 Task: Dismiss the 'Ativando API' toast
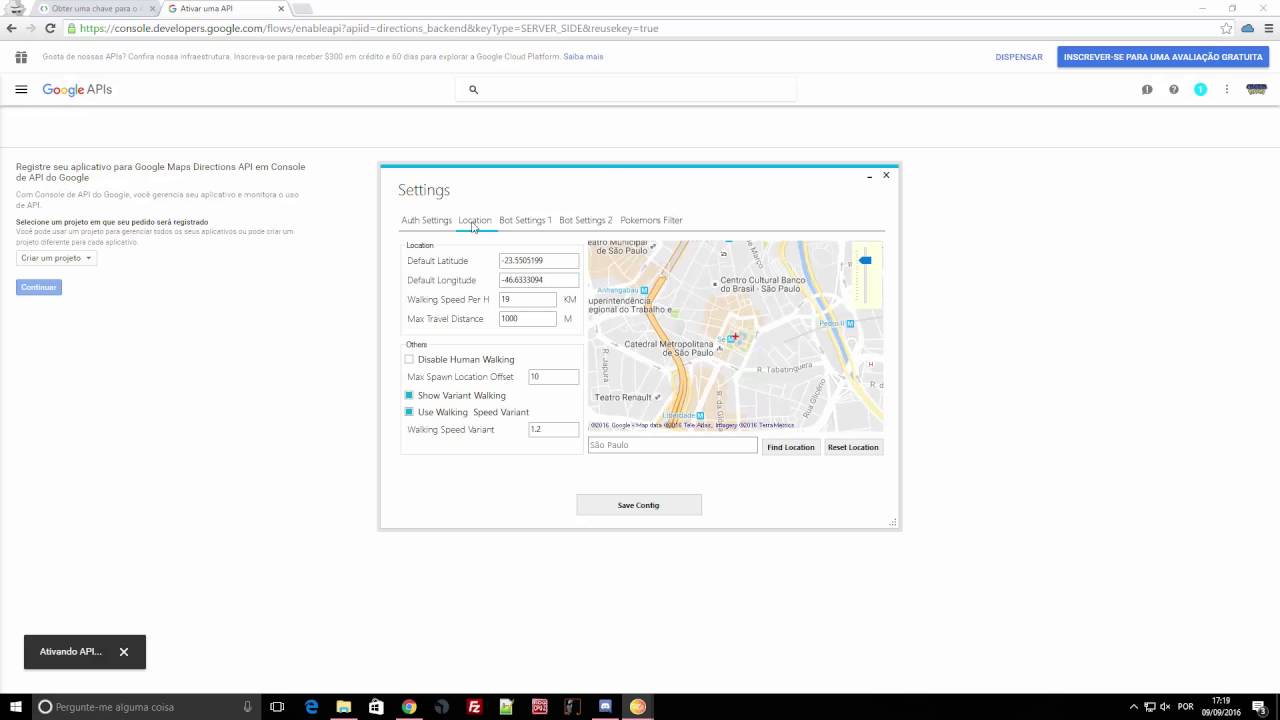tap(124, 652)
